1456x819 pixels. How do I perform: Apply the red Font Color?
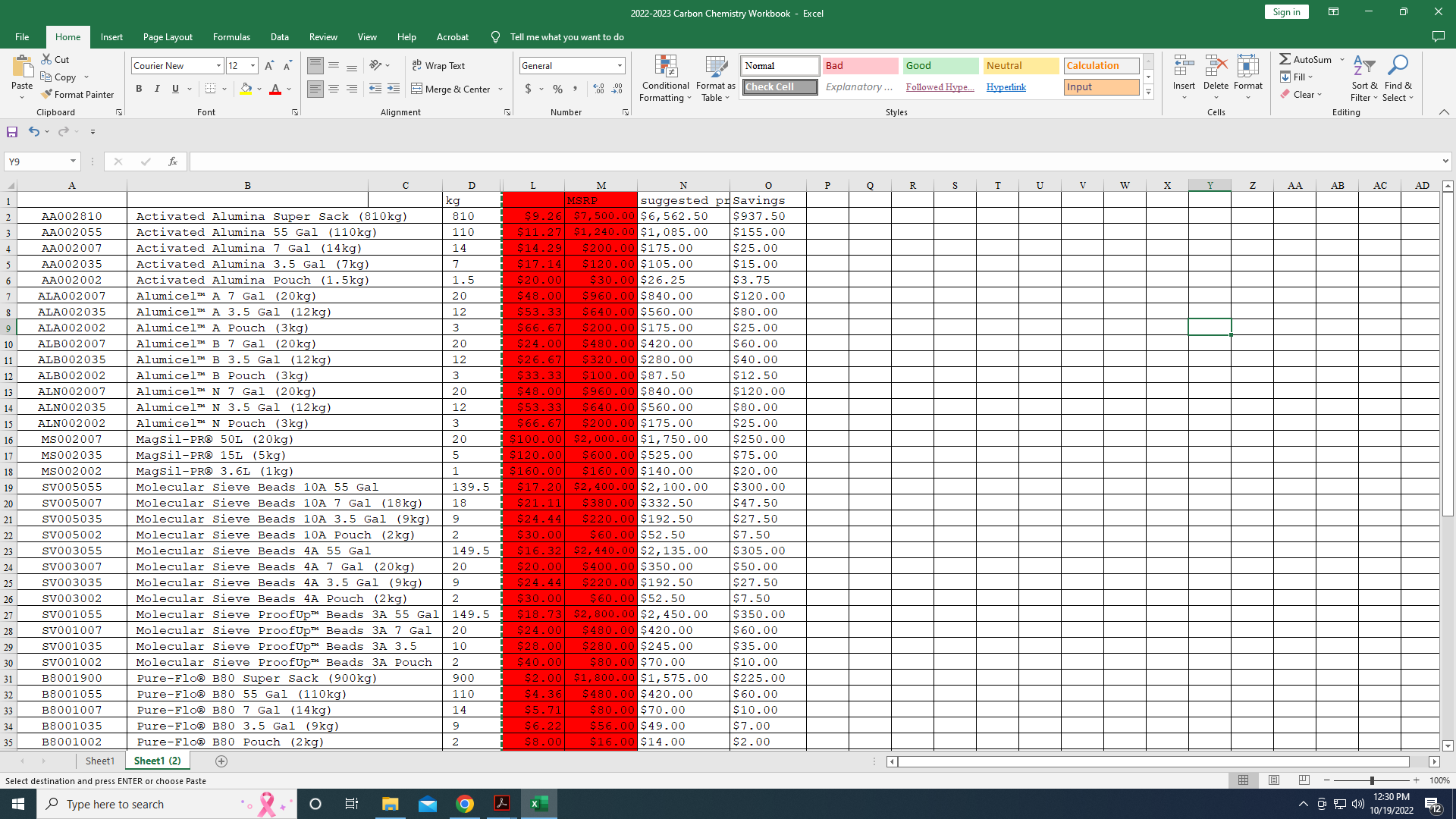[x=275, y=89]
